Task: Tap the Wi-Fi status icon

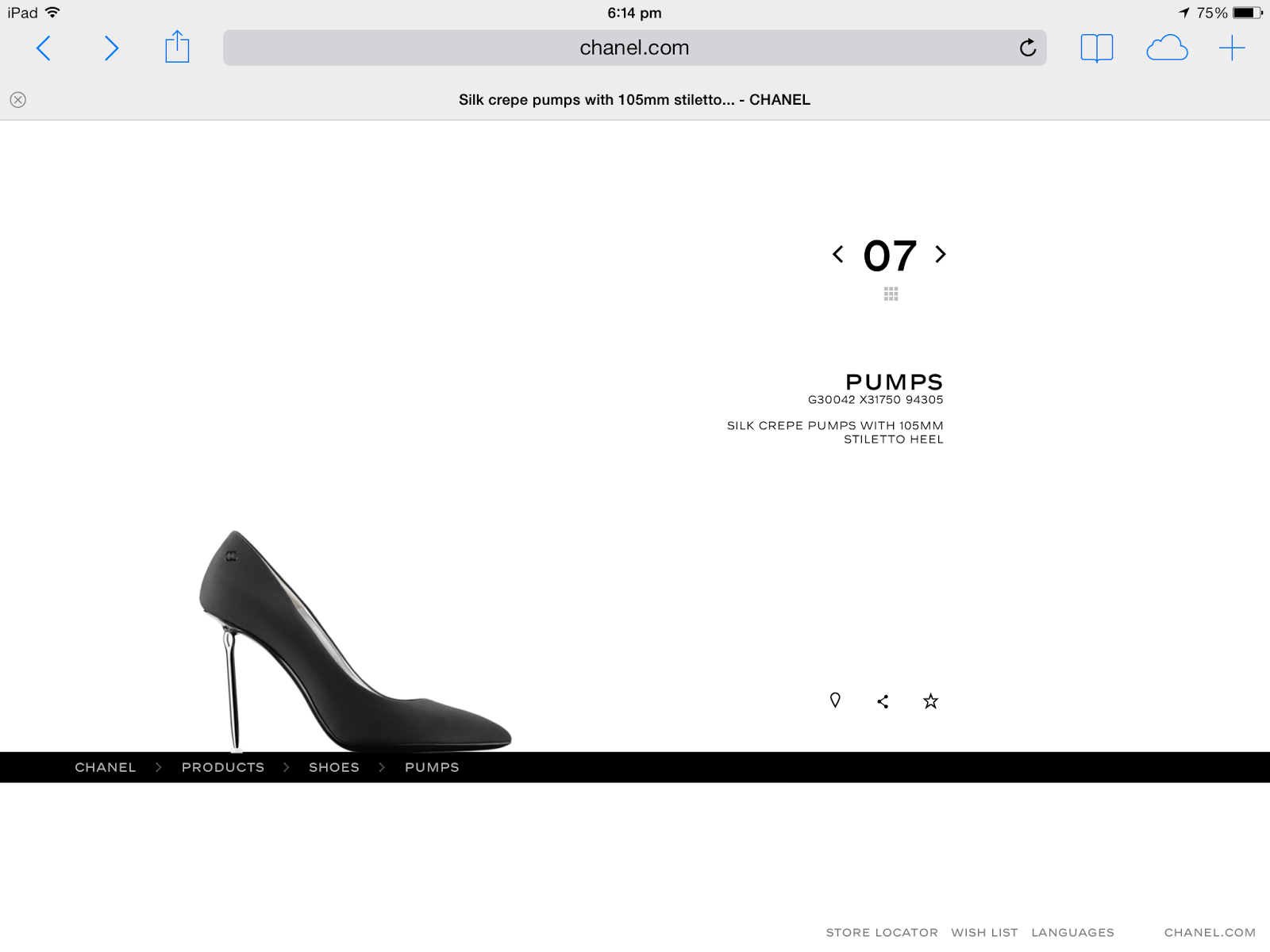Action: click(x=52, y=13)
